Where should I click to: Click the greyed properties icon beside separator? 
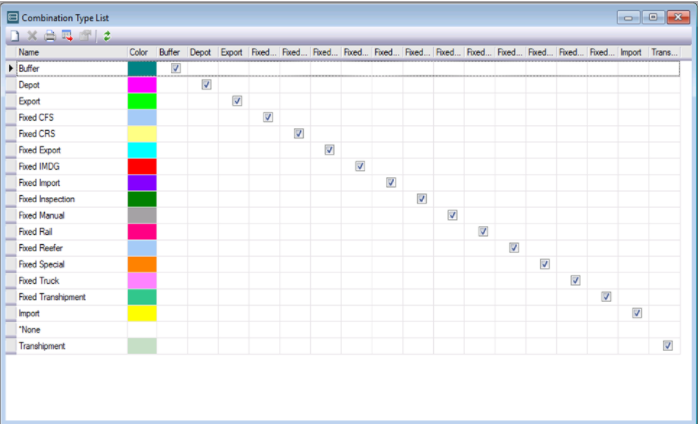(x=85, y=36)
